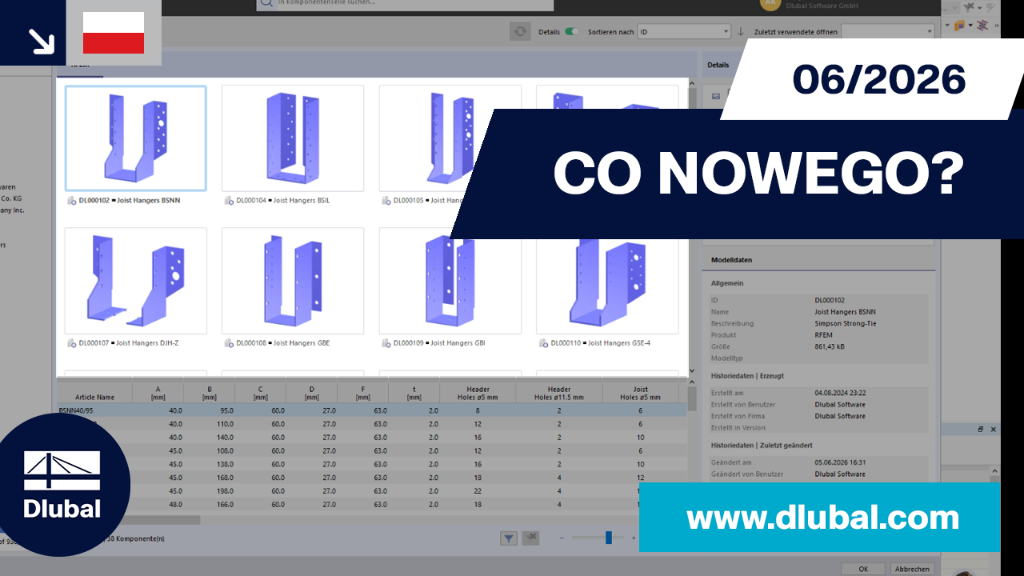Click the thumbnail list scroll-down arrow
Screen dimensions: 1024x576
(692, 371)
